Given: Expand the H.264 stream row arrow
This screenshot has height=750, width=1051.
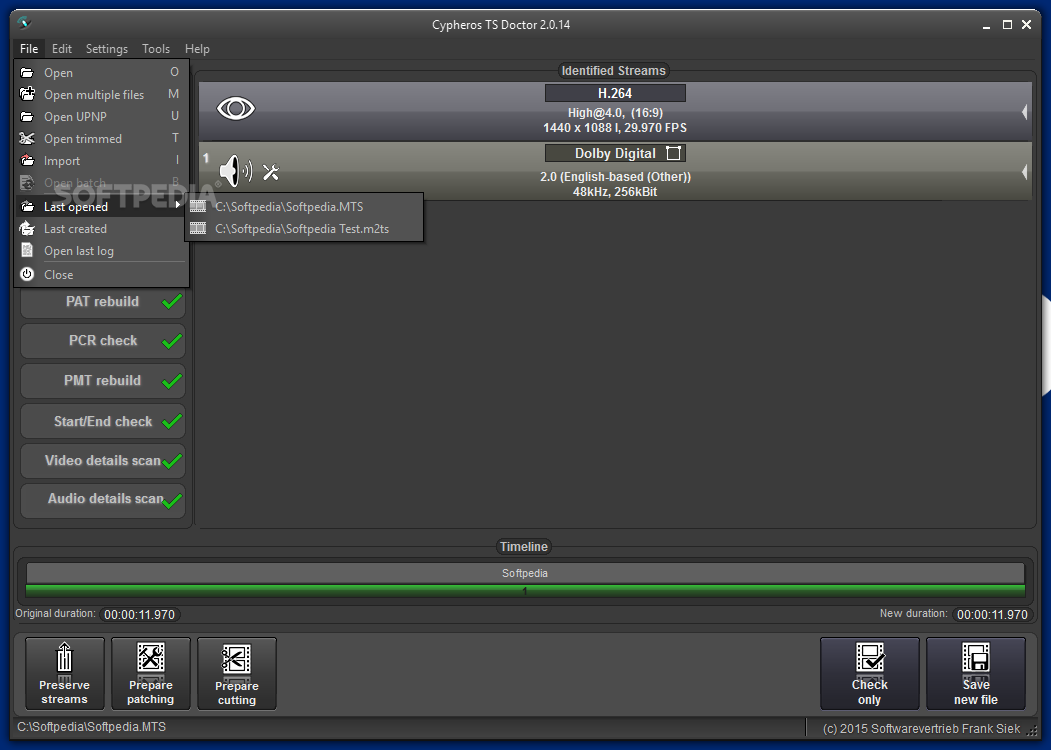Looking at the screenshot, I should tap(1024, 112).
